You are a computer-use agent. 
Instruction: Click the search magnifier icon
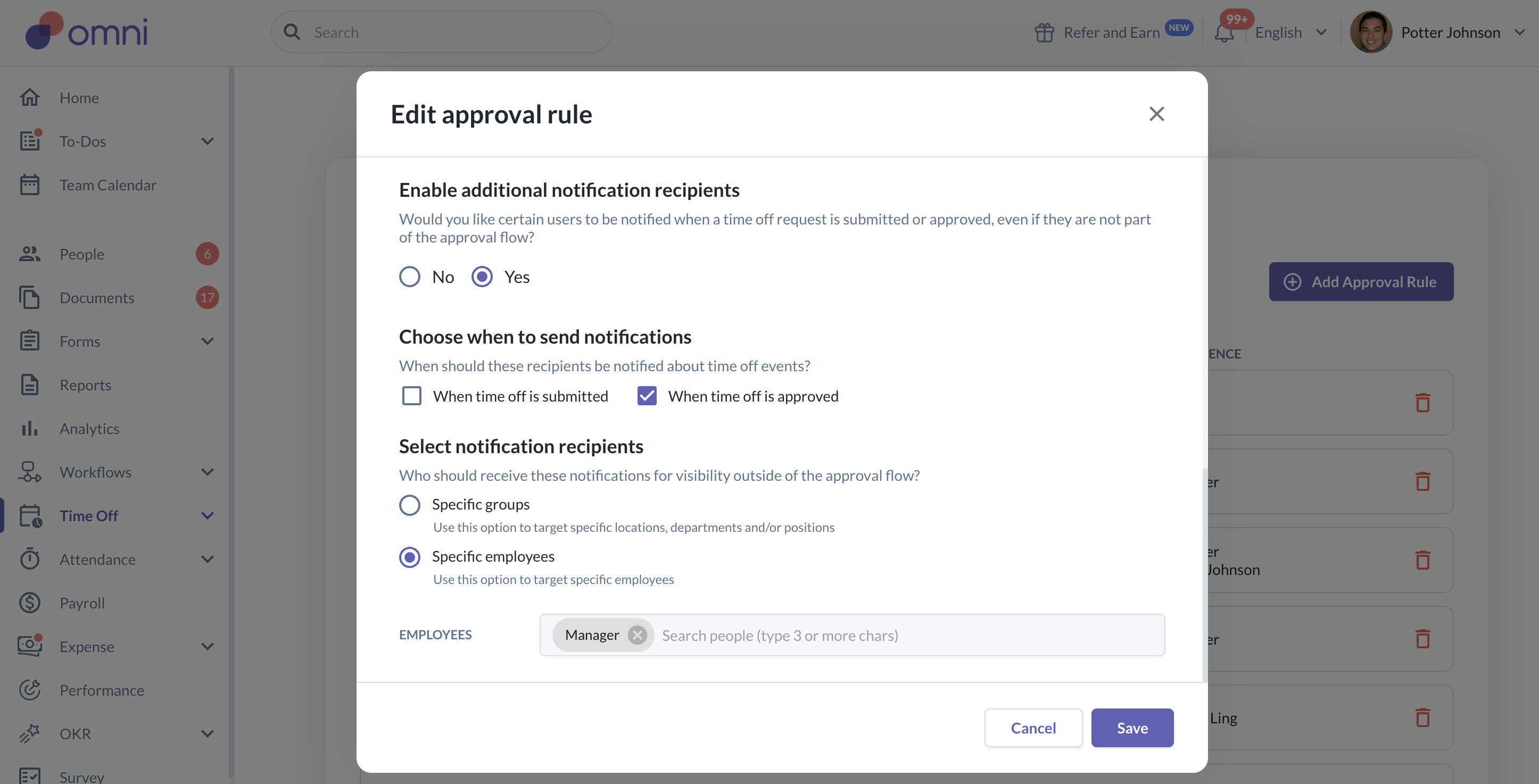point(292,32)
